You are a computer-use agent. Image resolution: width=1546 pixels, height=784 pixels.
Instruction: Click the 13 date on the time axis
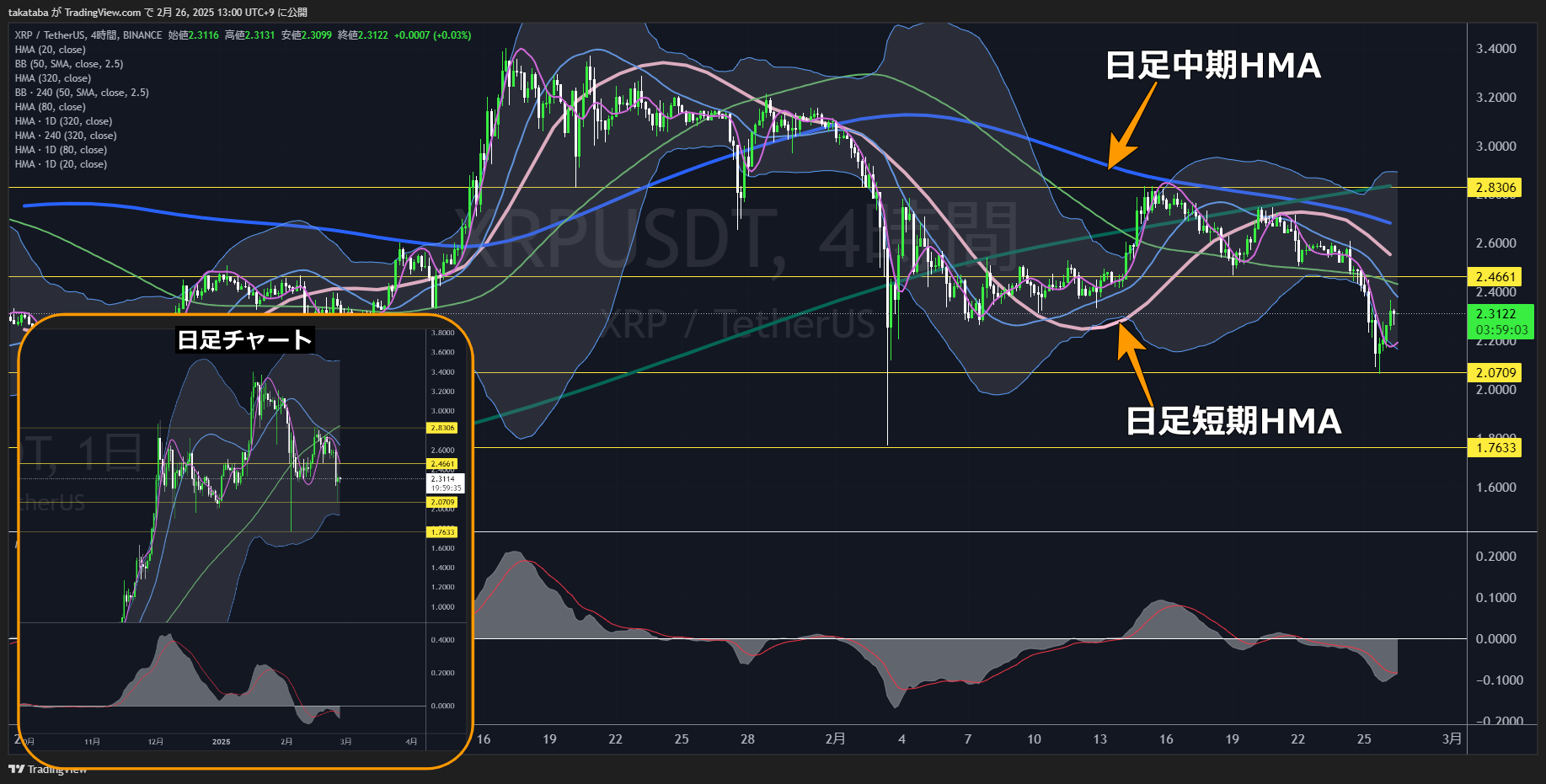[1100, 739]
